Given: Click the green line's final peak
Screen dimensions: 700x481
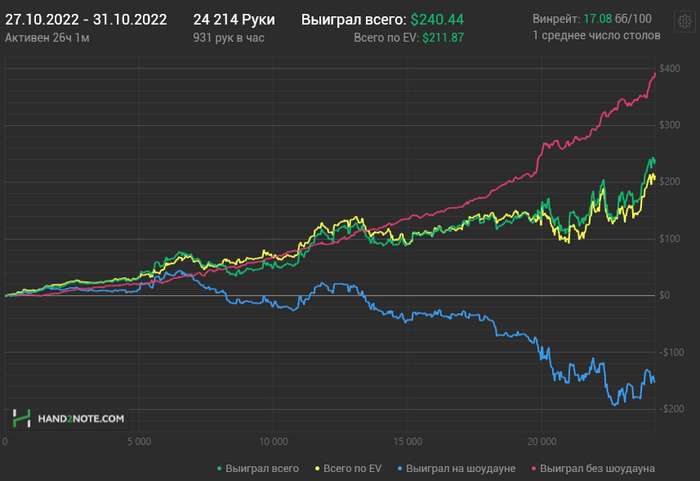Looking at the screenshot, I should click(653, 159).
